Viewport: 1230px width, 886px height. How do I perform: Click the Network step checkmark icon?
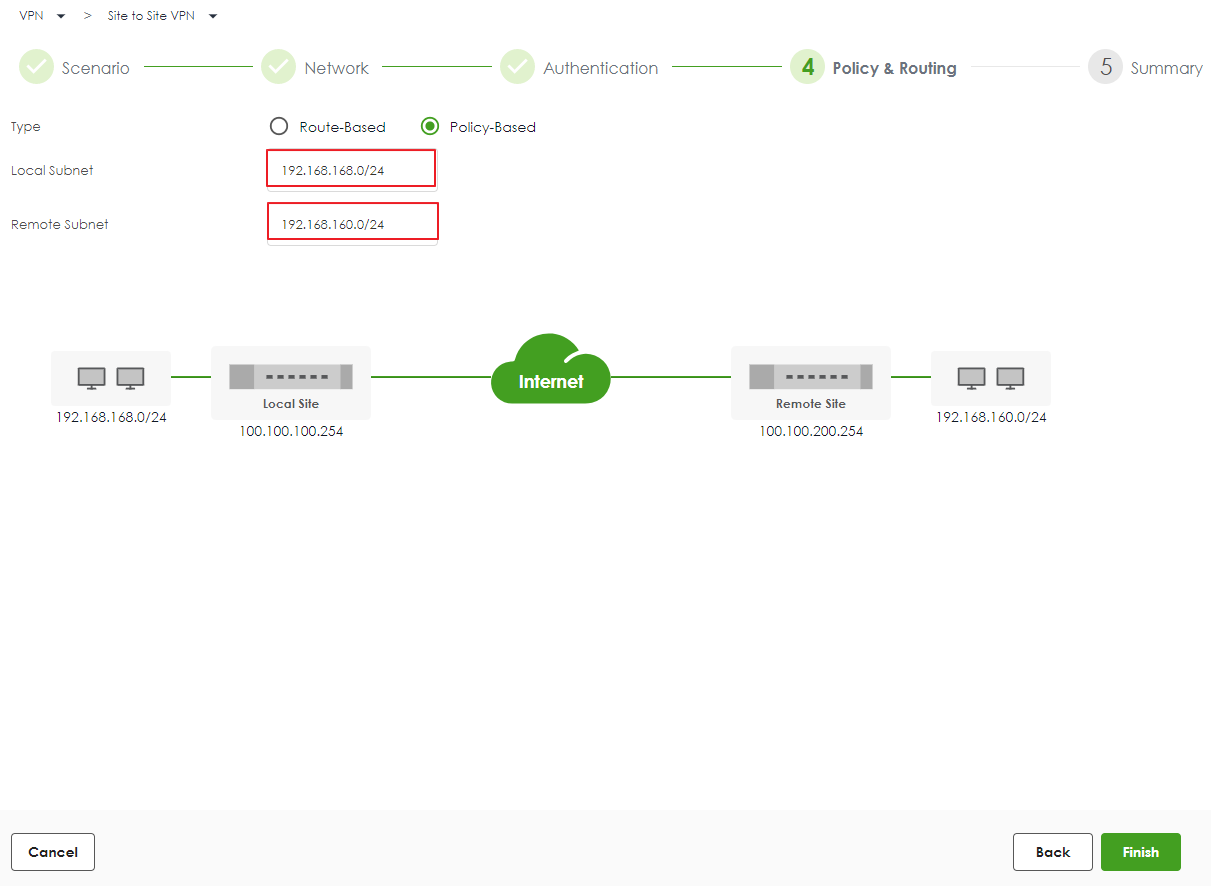coord(278,68)
